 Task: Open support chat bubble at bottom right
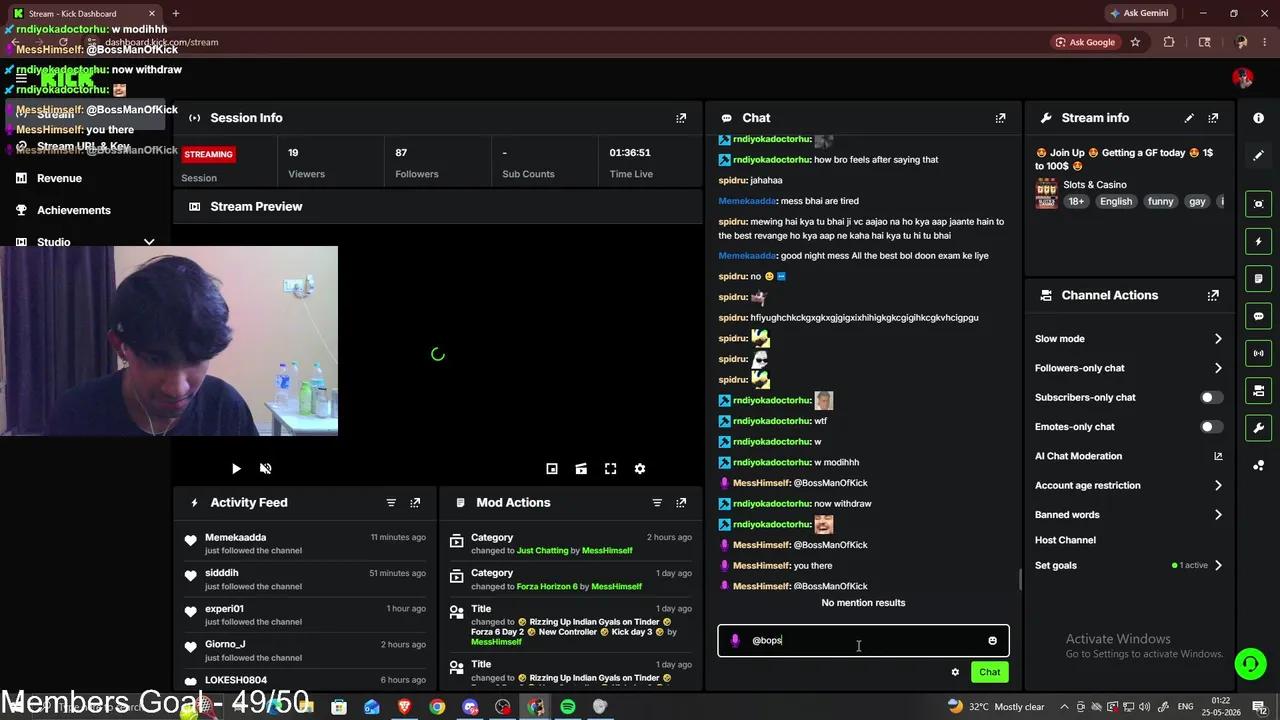1249,663
